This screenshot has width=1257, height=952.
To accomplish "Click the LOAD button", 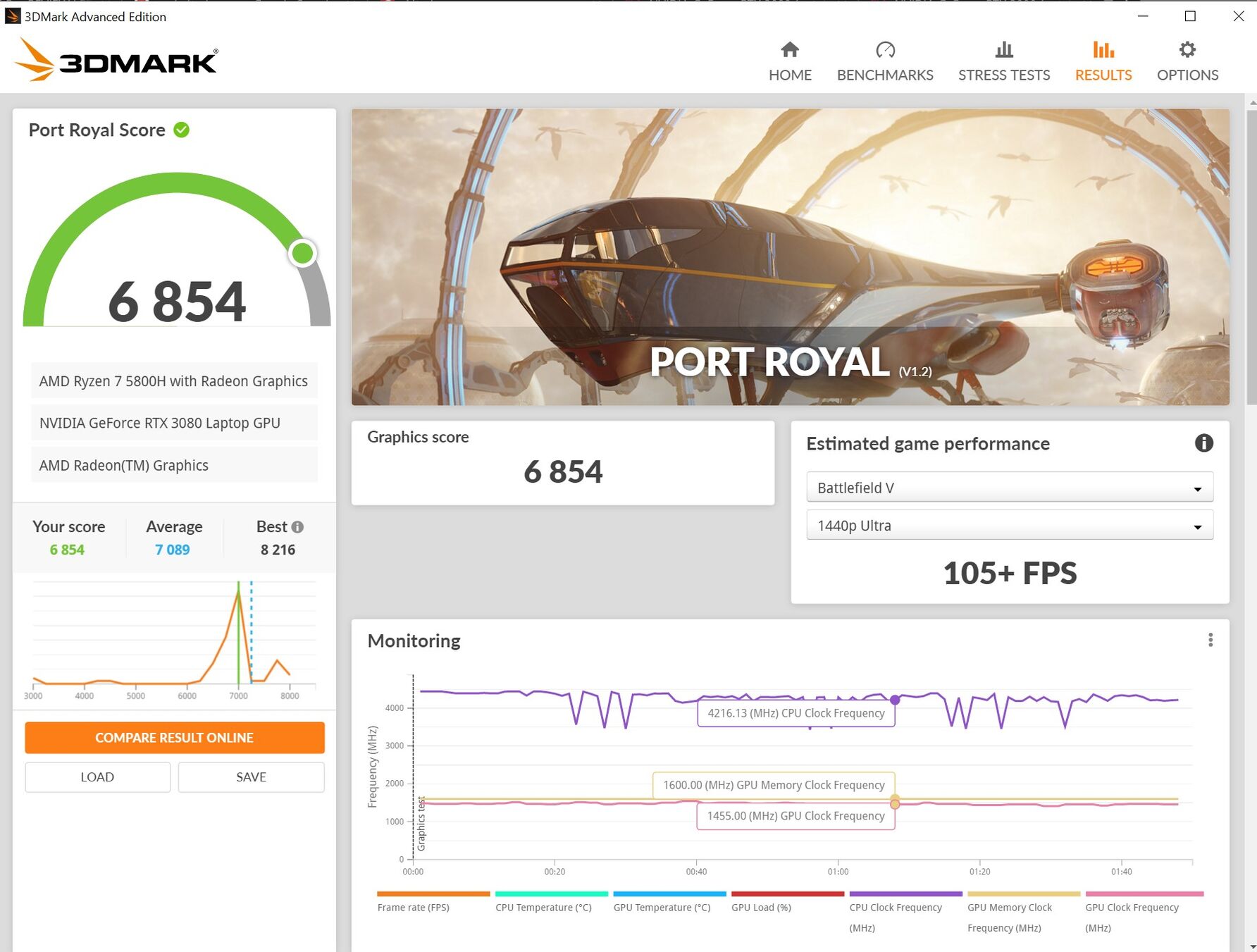I will (x=98, y=777).
